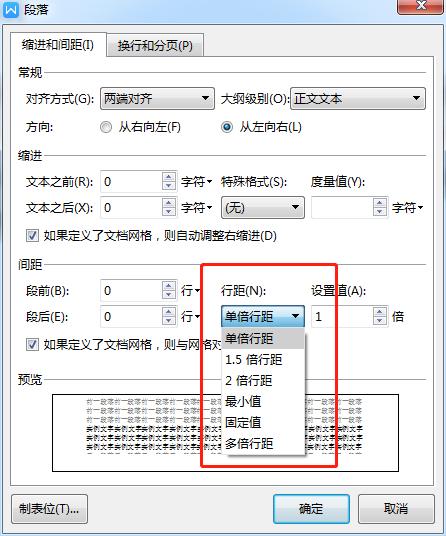Increase the 设置值 line spacing value
Image resolution: width=446 pixels, height=536 pixels.
pos(380,312)
